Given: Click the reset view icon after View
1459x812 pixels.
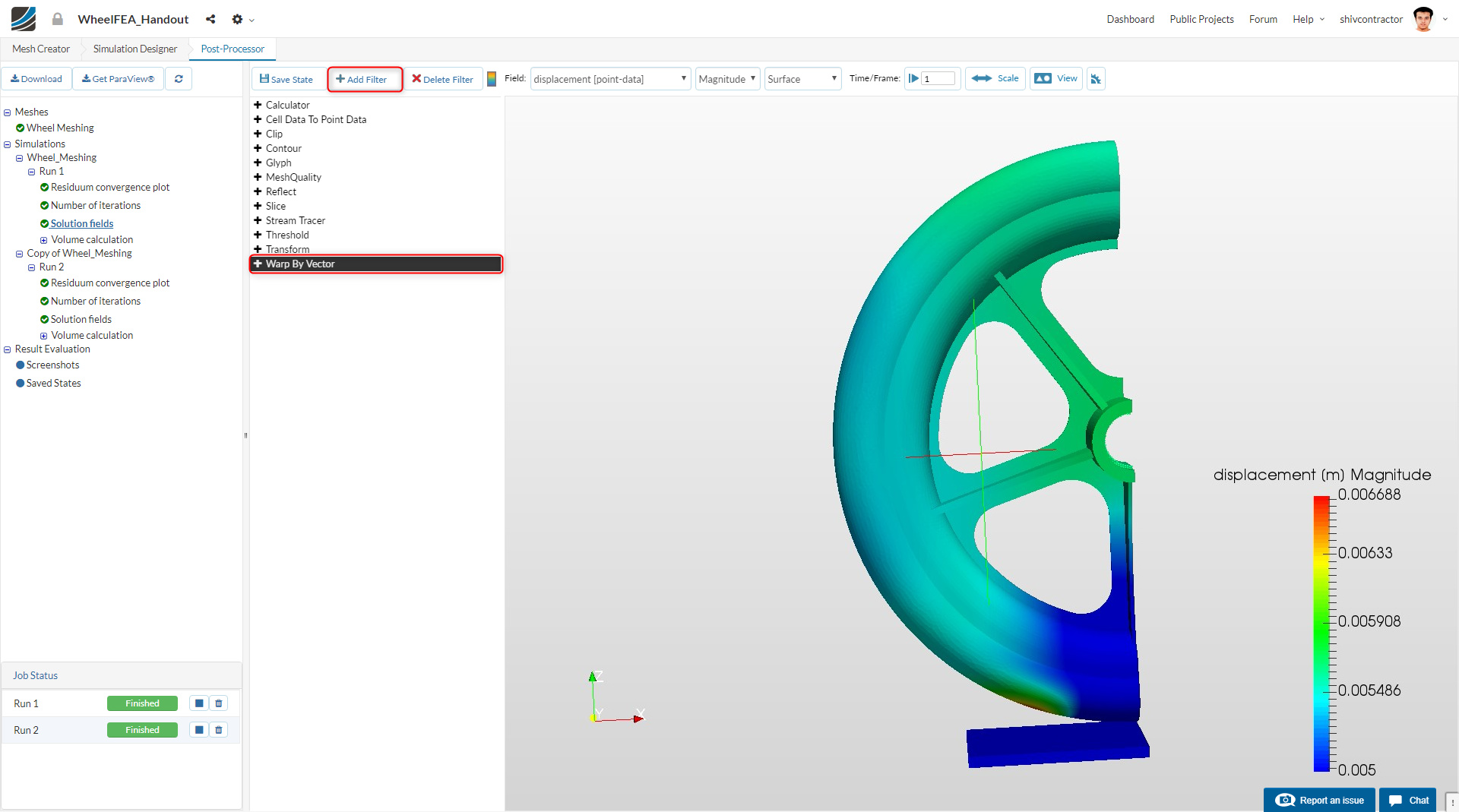Looking at the screenshot, I should tap(1095, 79).
